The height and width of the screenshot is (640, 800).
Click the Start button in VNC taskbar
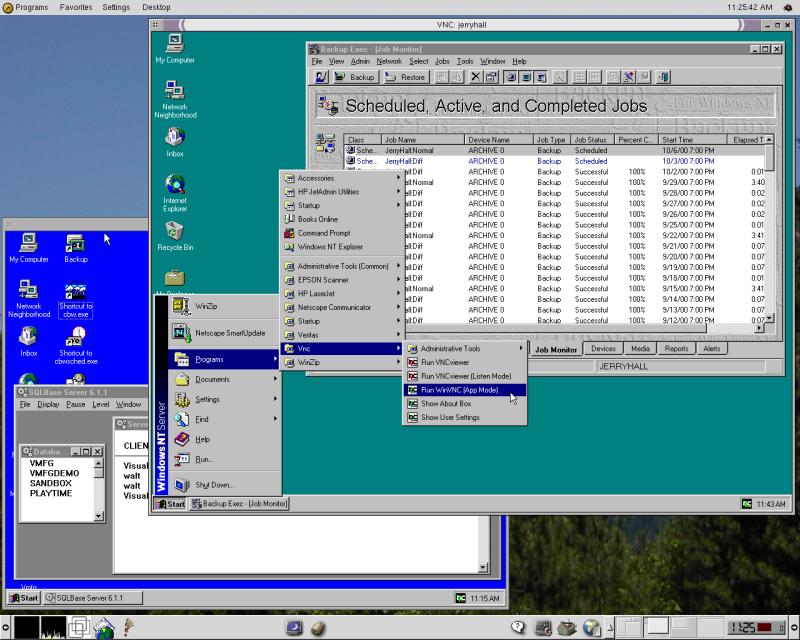(169, 503)
